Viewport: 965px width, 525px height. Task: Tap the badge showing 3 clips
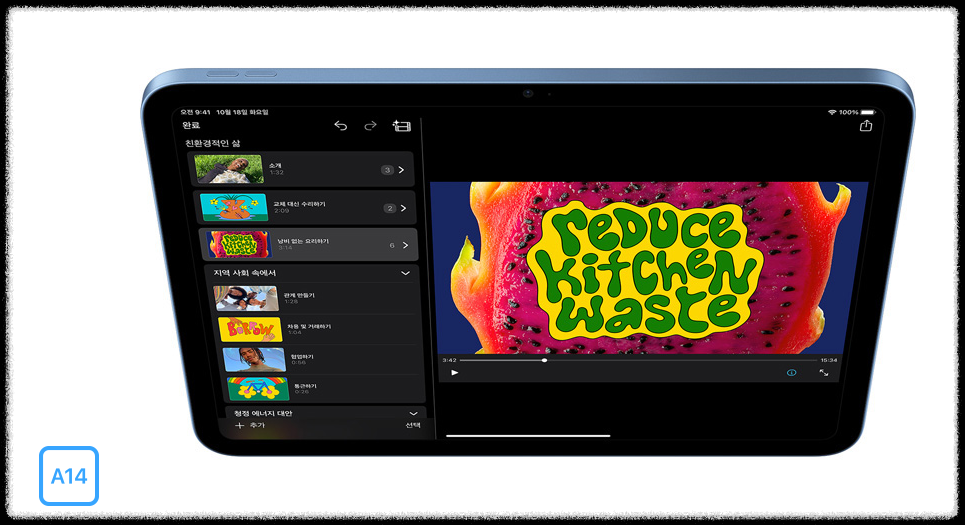(x=387, y=170)
